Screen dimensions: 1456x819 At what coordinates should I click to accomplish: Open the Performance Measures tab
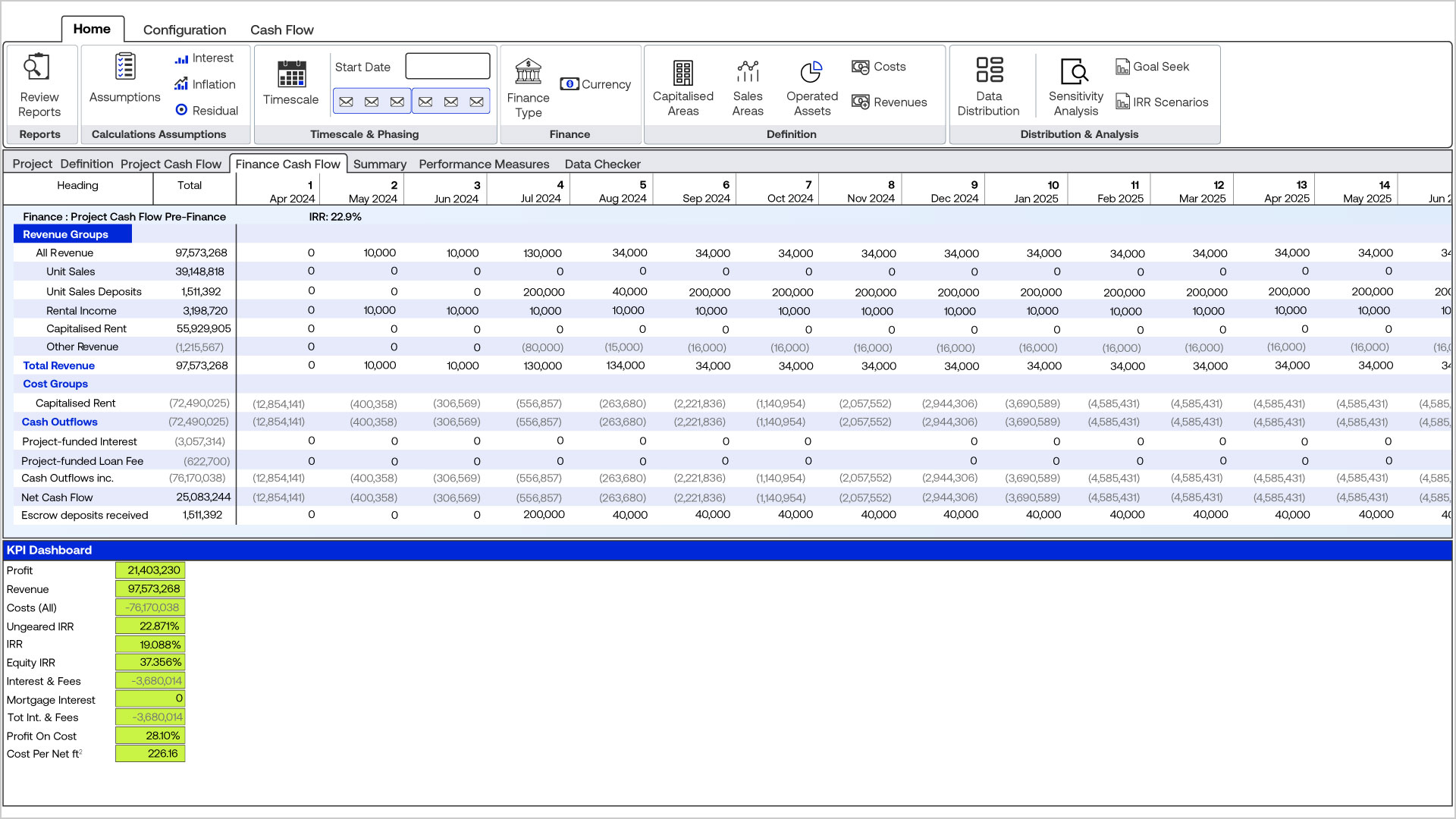[x=484, y=164]
